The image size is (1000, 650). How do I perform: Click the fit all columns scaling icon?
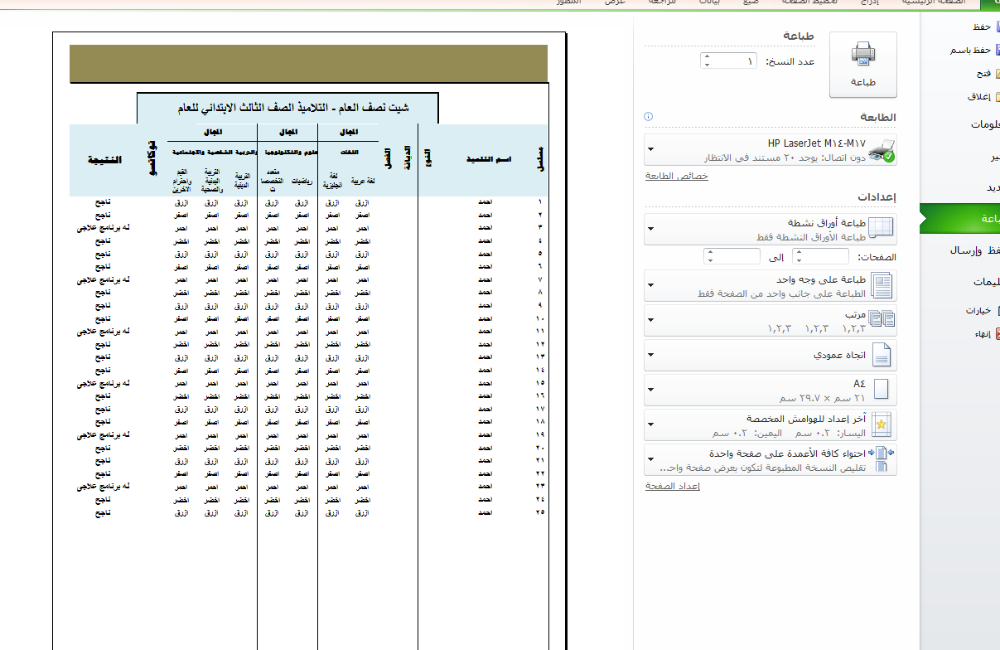pos(881,459)
